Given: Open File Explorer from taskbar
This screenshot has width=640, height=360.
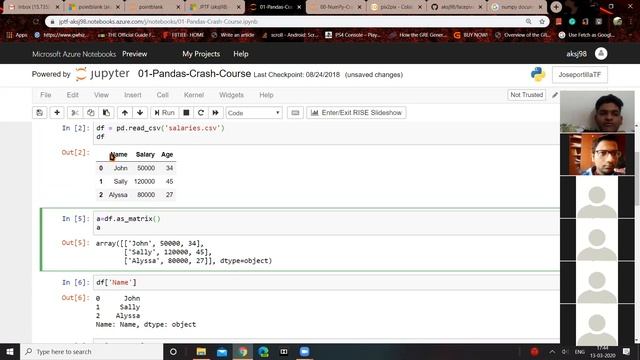Looking at the screenshot, I should 201,351.
